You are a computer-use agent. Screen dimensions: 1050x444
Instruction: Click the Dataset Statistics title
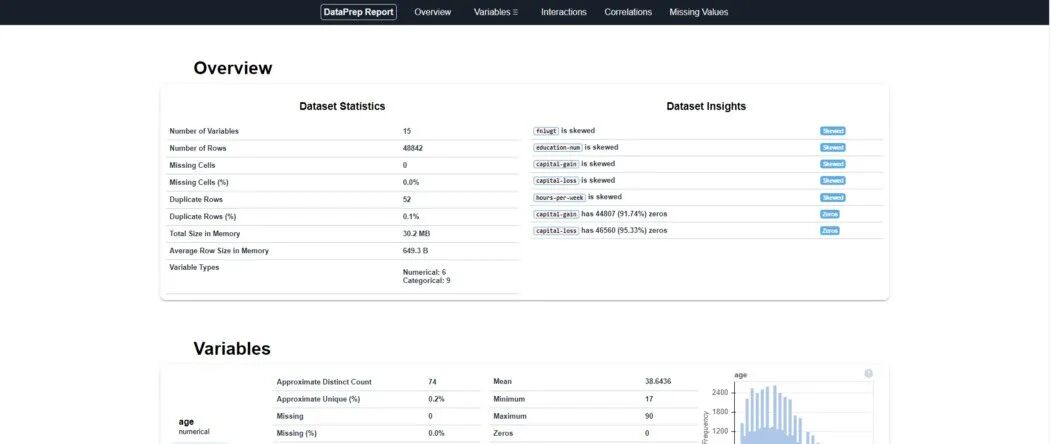click(x=342, y=106)
